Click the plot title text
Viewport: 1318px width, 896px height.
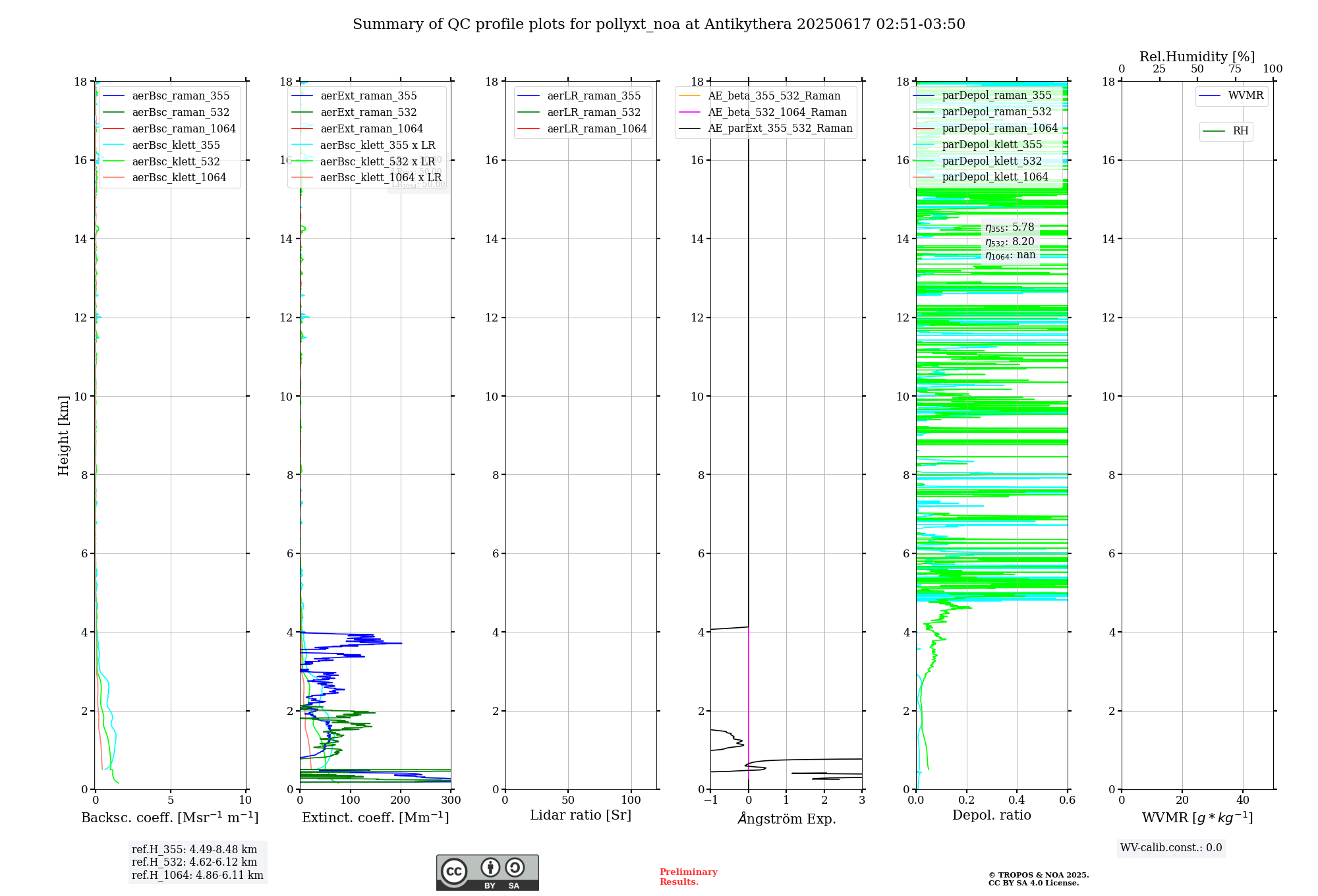point(659,24)
